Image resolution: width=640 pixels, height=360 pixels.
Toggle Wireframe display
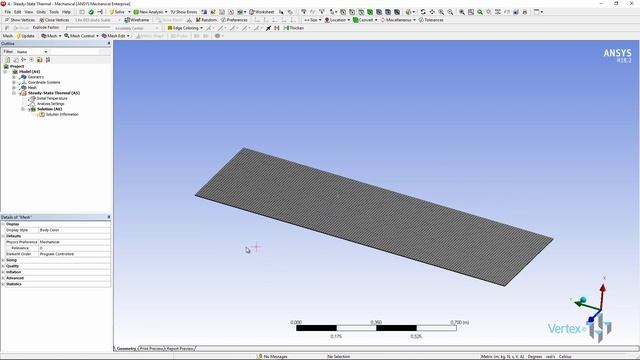tap(137, 20)
